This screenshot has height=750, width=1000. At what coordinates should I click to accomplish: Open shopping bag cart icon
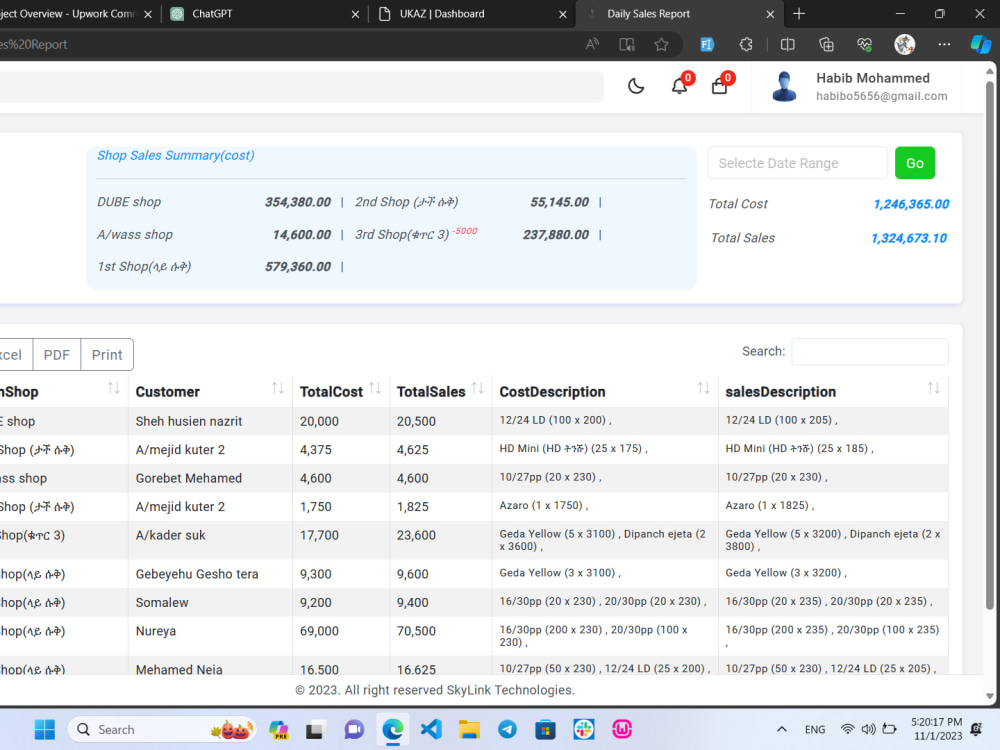(719, 85)
